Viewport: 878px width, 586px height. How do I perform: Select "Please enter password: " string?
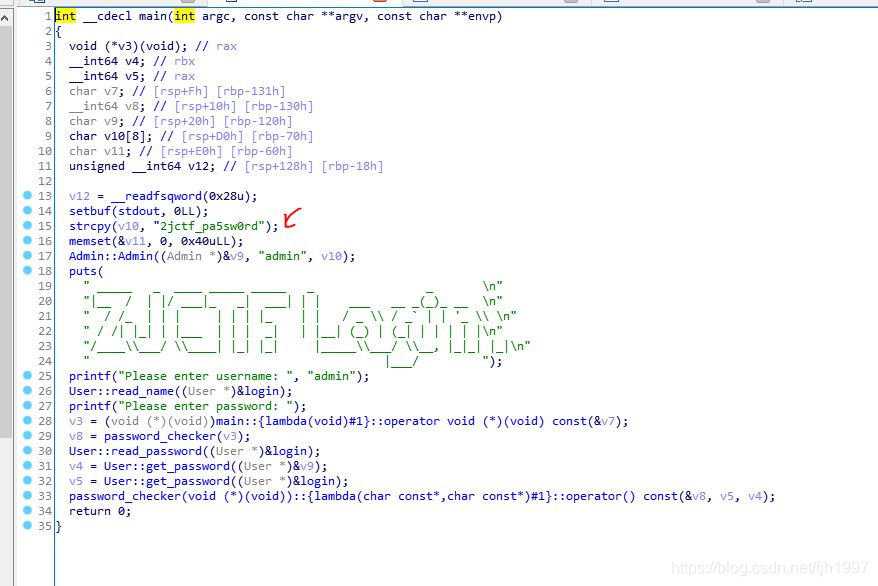coord(205,406)
